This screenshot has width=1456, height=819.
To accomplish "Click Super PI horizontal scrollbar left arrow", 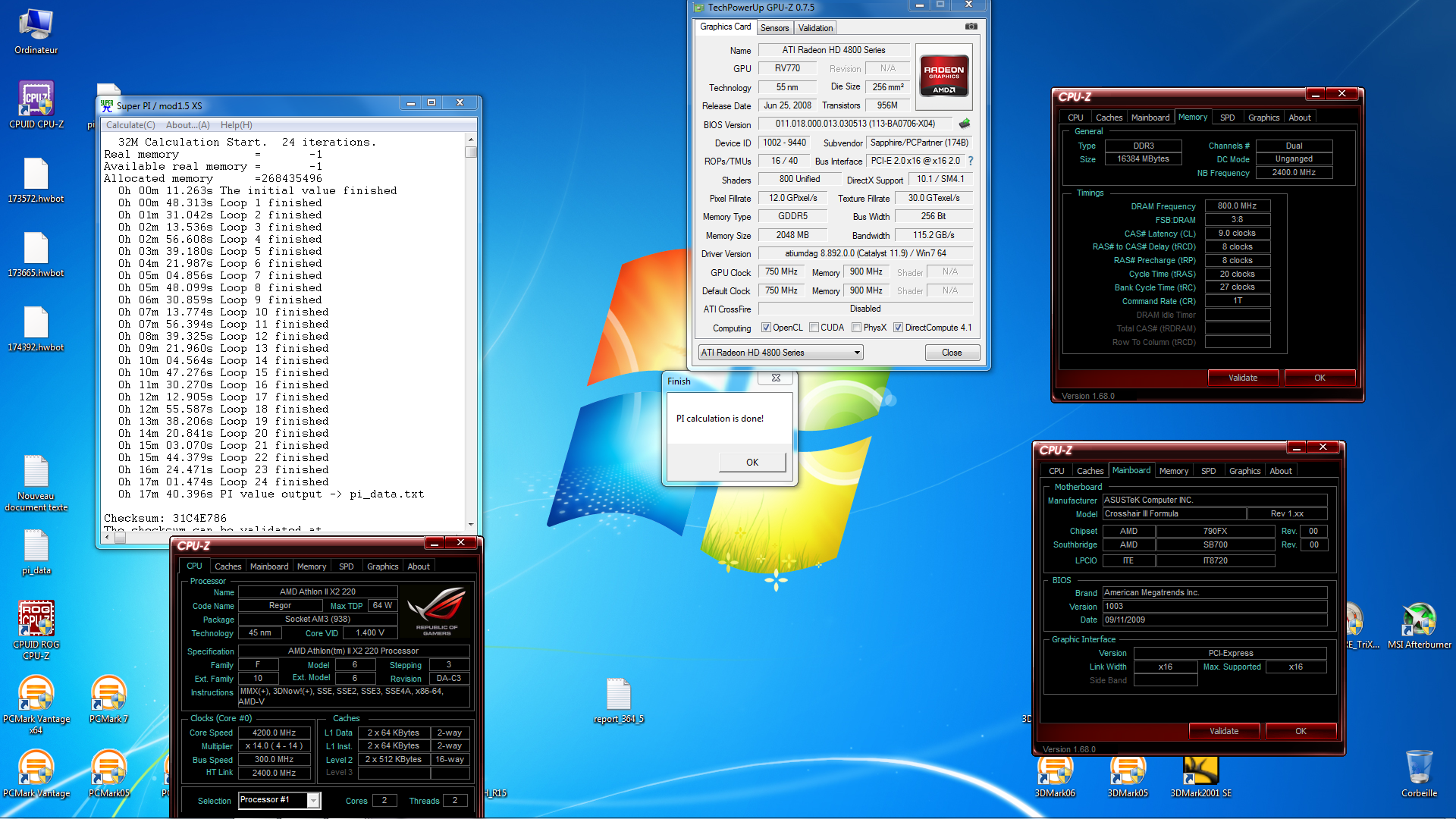I will (x=107, y=537).
